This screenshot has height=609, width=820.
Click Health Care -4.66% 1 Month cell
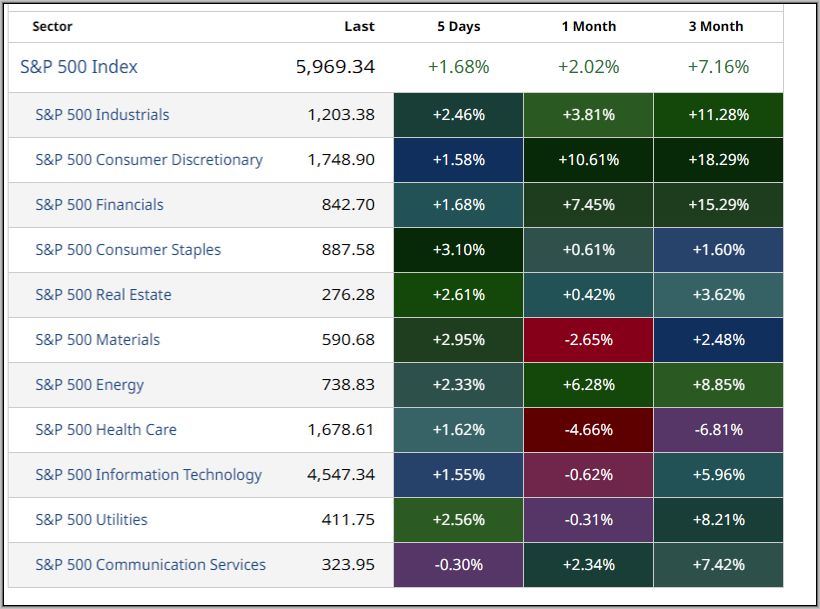(x=588, y=430)
